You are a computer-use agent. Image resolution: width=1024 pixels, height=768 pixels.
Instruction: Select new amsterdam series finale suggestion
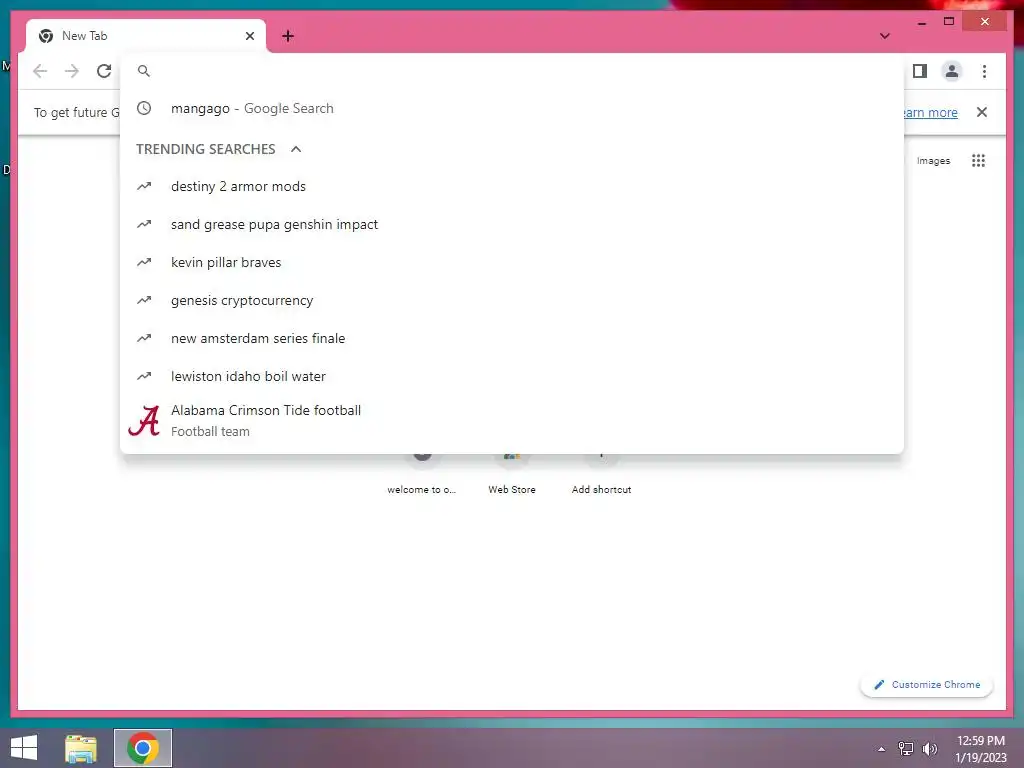coord(512,338)
